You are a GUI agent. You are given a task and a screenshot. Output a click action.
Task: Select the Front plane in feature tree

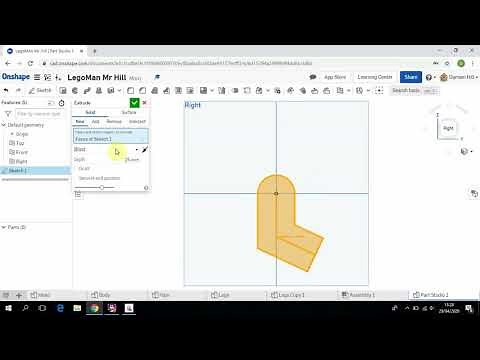point(22,152)
